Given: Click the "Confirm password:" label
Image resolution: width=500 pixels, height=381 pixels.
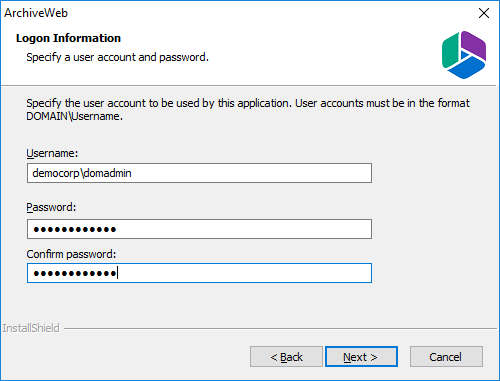Looking at the screenshot, I should (x=71, y=254).
